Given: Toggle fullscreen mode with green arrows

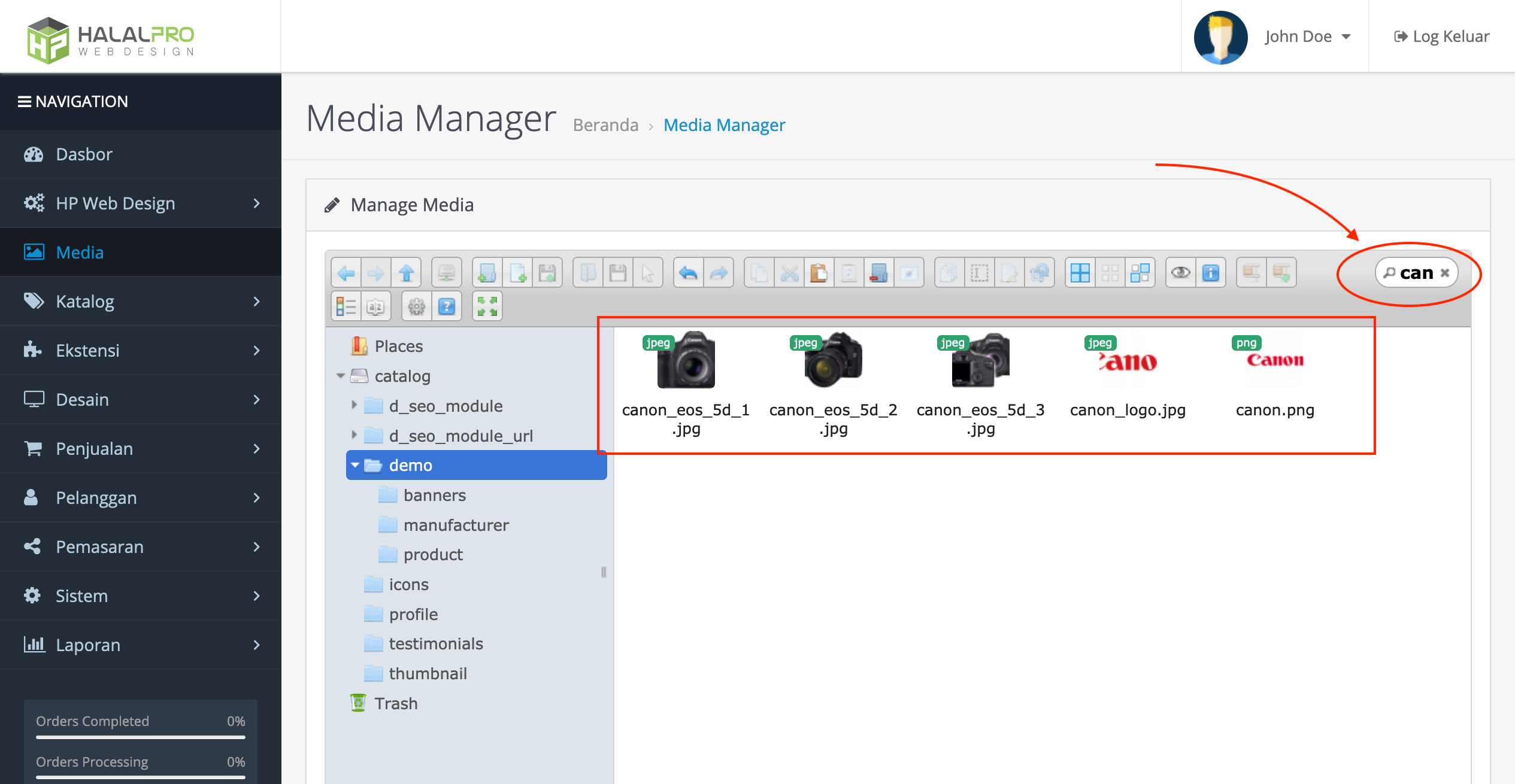Looking at the screenshot, I should pos(487,307).
